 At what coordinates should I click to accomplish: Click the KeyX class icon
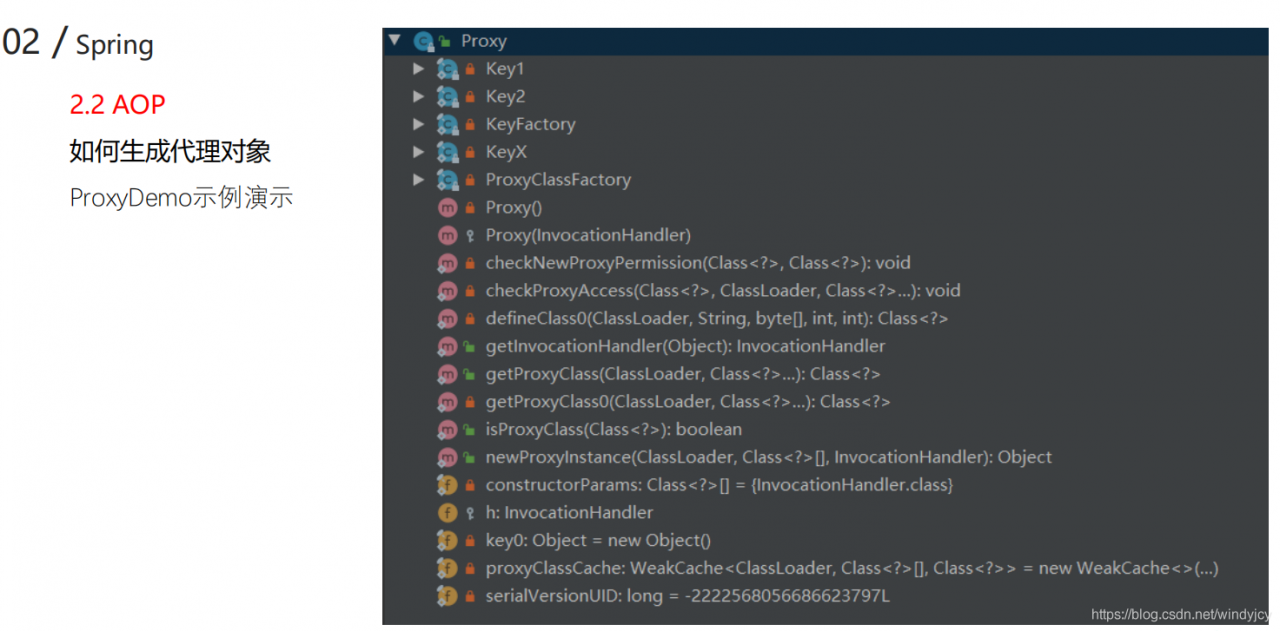coord(447,152)
